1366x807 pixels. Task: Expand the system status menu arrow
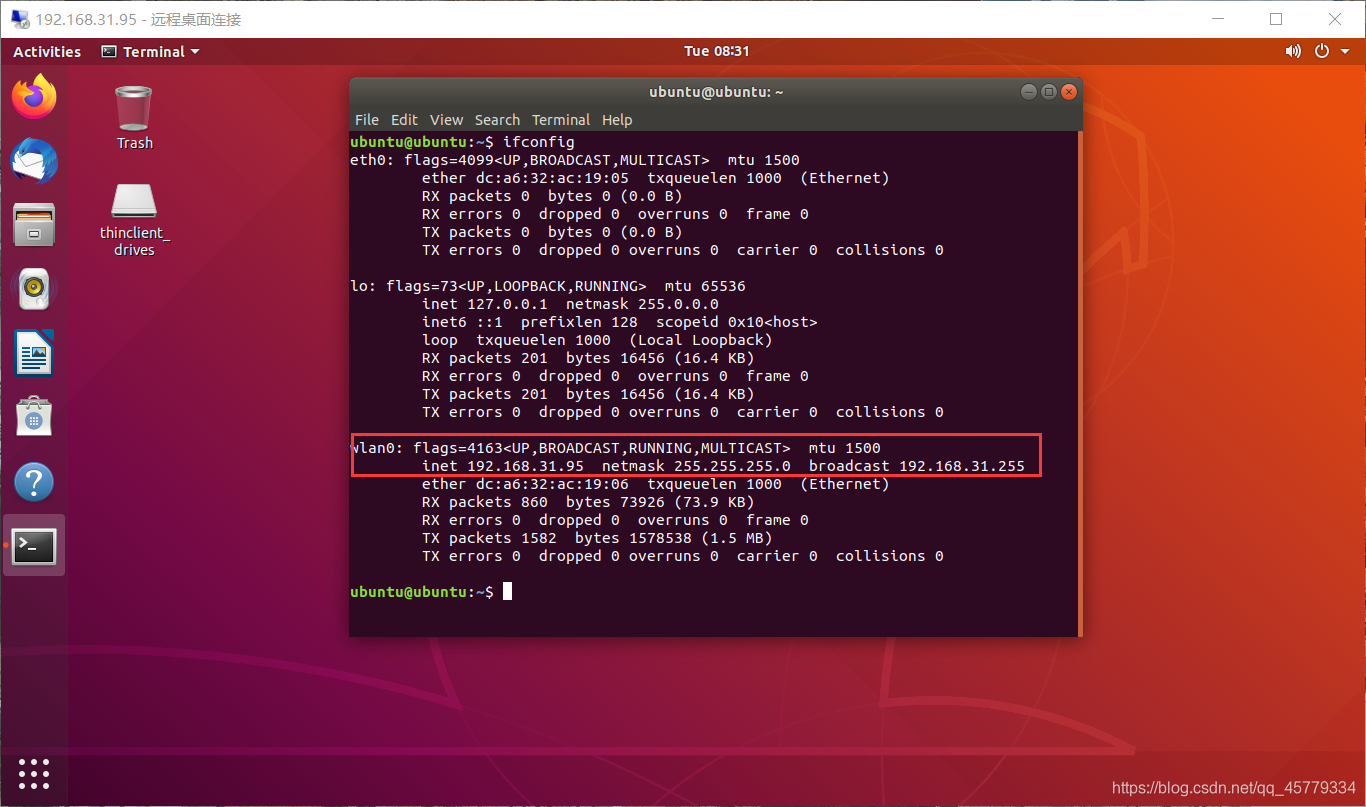coord(1343,51)
